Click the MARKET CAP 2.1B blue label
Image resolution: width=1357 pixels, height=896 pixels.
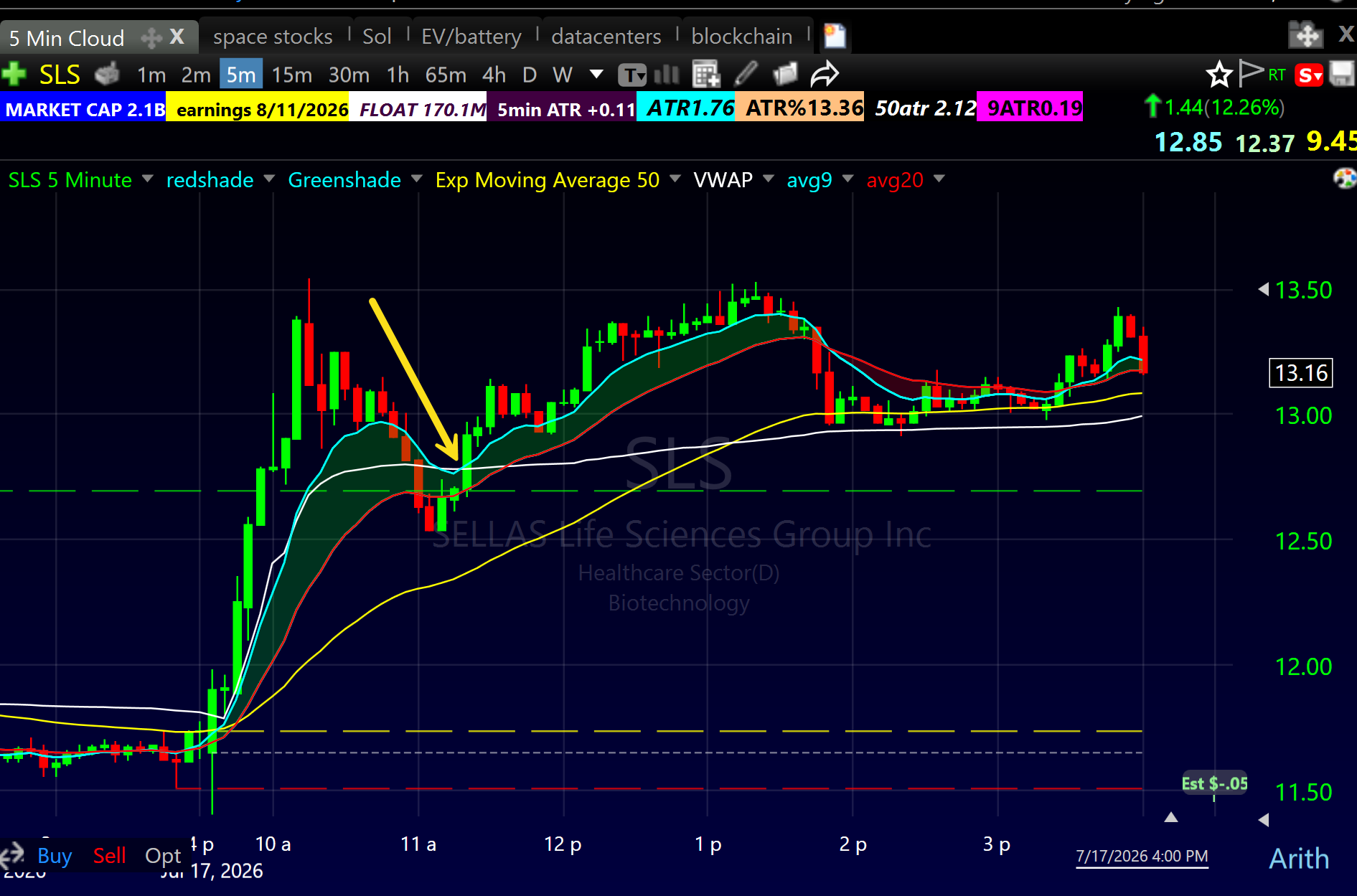tap(83, 108)
